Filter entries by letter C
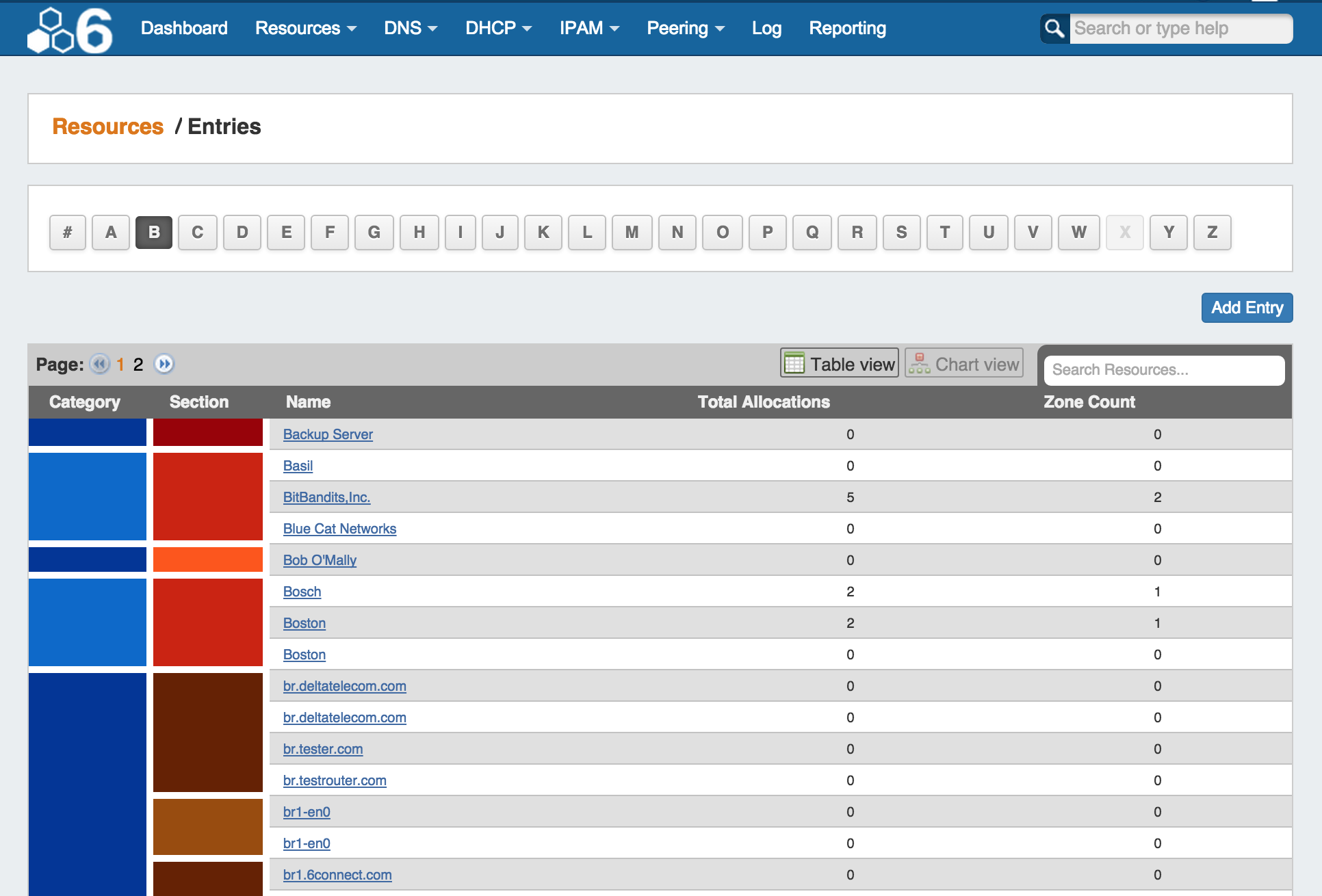Image resolution: width=1322 pixels, height=896 pixels. 198,233
